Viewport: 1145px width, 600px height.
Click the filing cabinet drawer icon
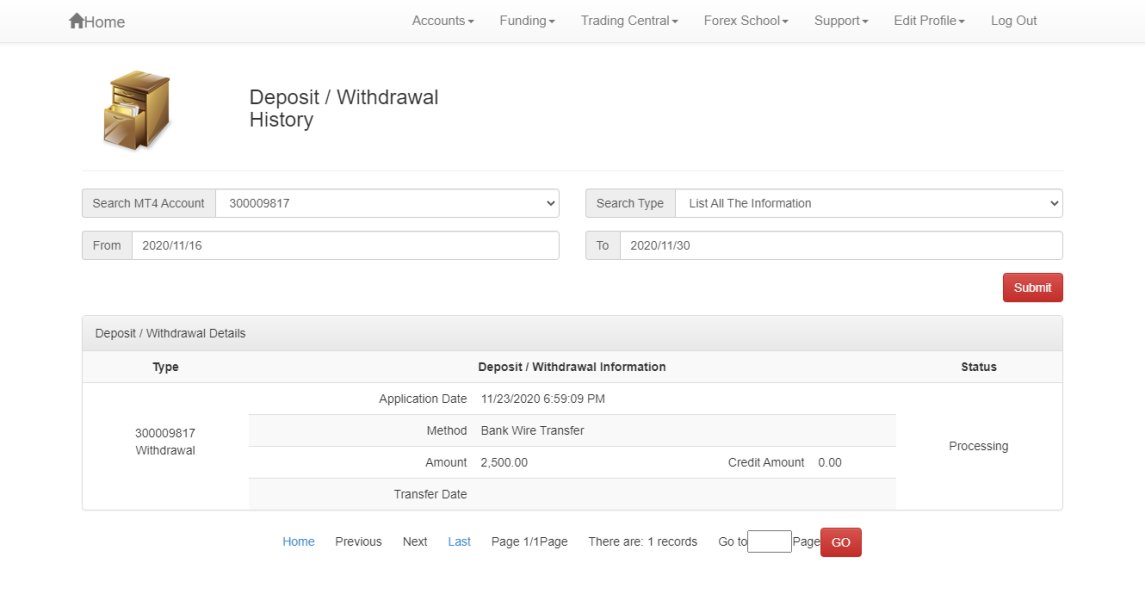137,110
